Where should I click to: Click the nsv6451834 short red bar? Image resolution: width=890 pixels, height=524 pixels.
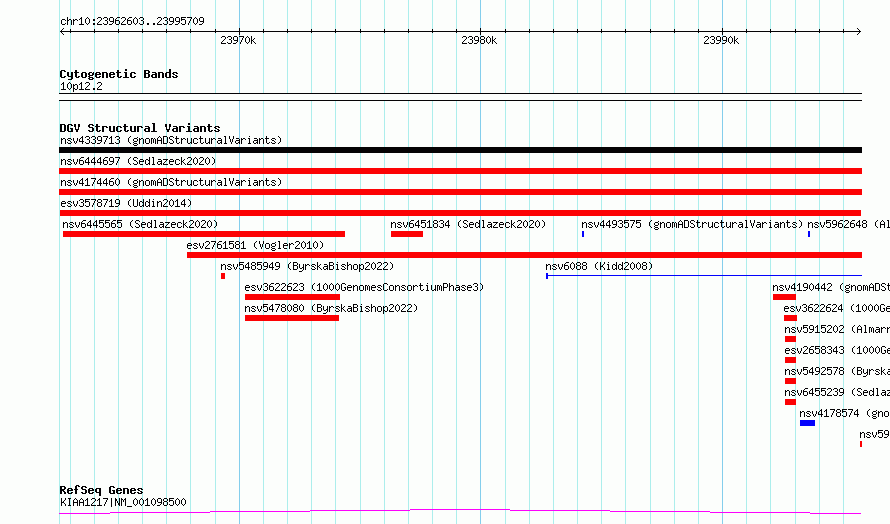tap(407, 234)
